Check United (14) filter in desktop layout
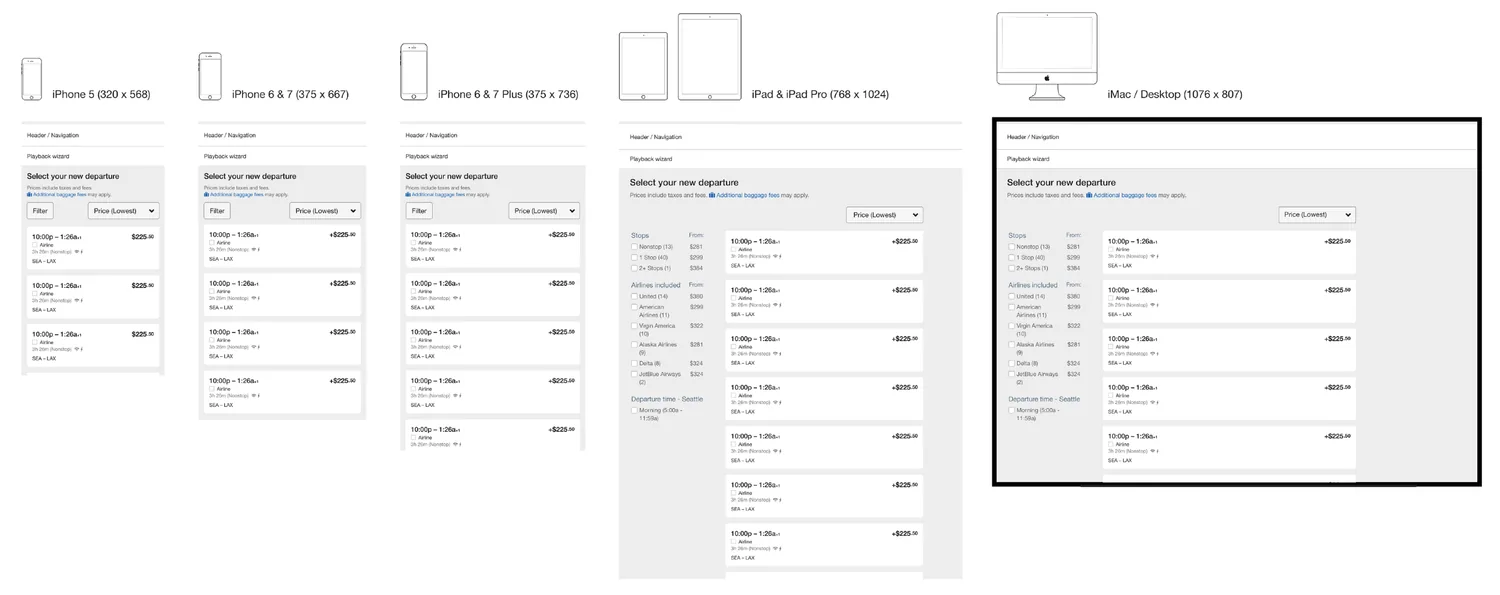This screenshot has height=595, width=1500. [1011, 297]
